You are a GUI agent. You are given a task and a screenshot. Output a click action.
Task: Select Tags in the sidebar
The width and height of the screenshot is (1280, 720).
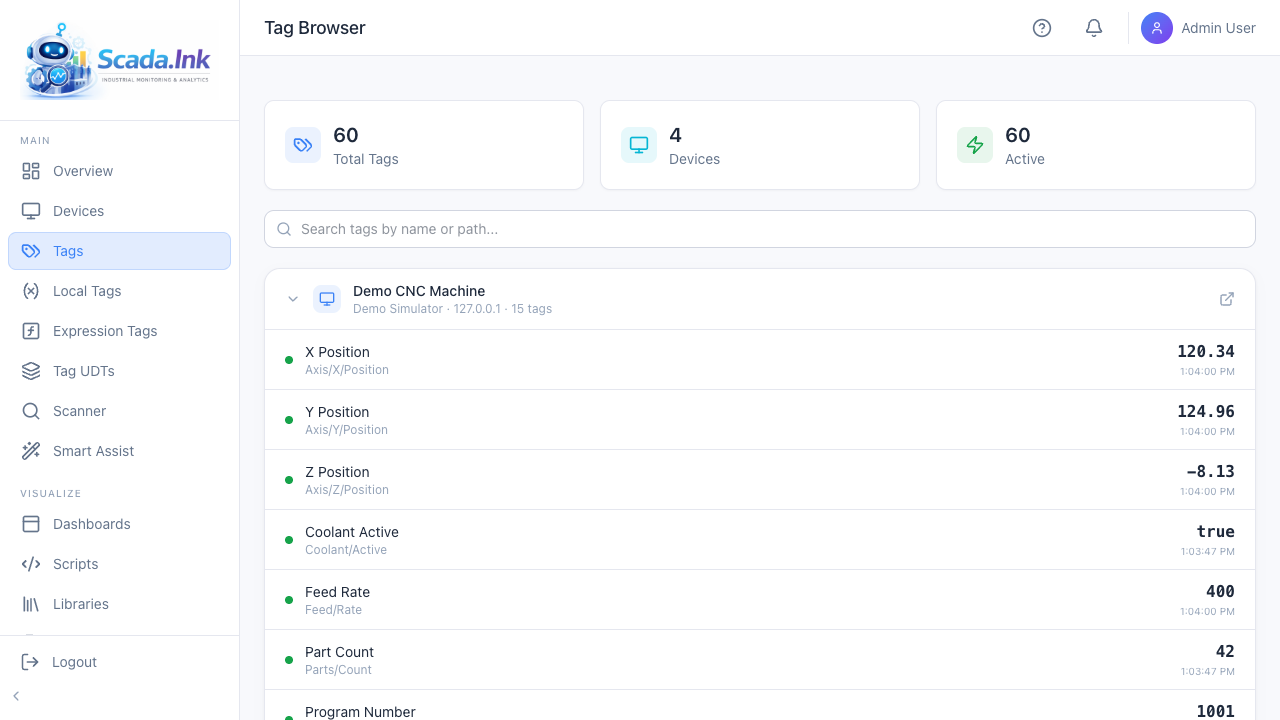coord(119,251)
